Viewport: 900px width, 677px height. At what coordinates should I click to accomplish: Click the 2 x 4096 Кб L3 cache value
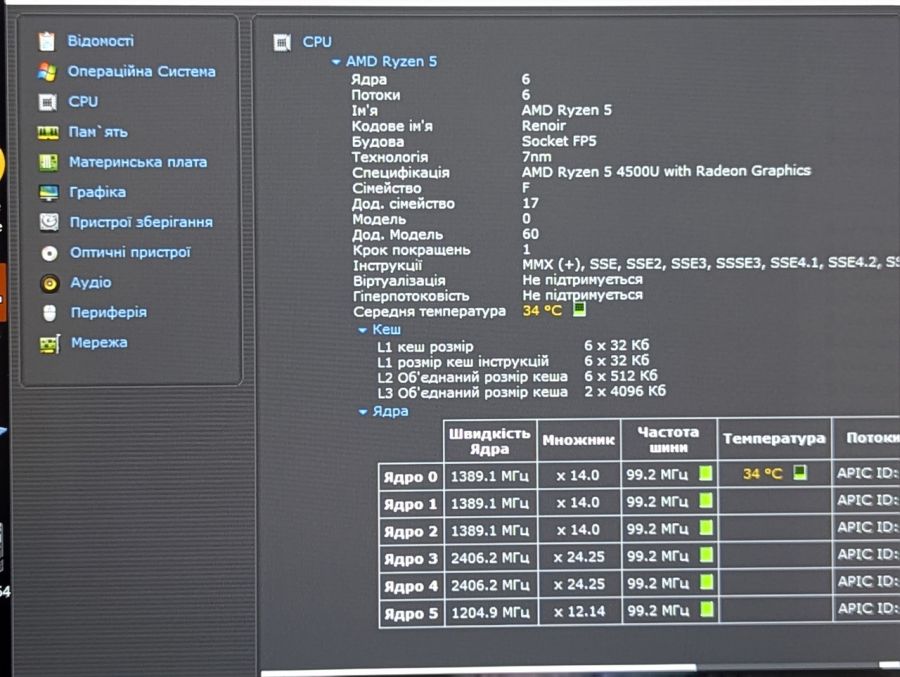[x=625, y=392]
